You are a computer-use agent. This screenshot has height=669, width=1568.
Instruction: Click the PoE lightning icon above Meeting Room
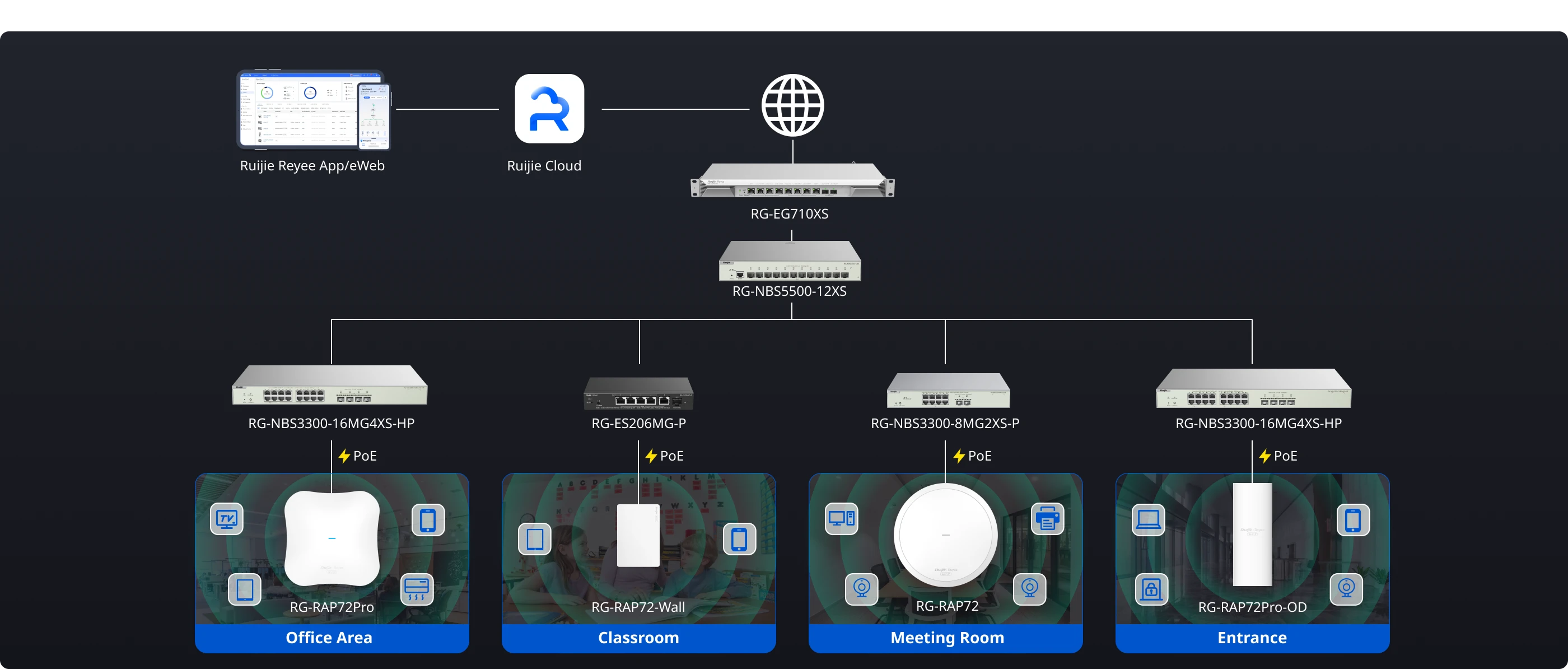(959, 456)
